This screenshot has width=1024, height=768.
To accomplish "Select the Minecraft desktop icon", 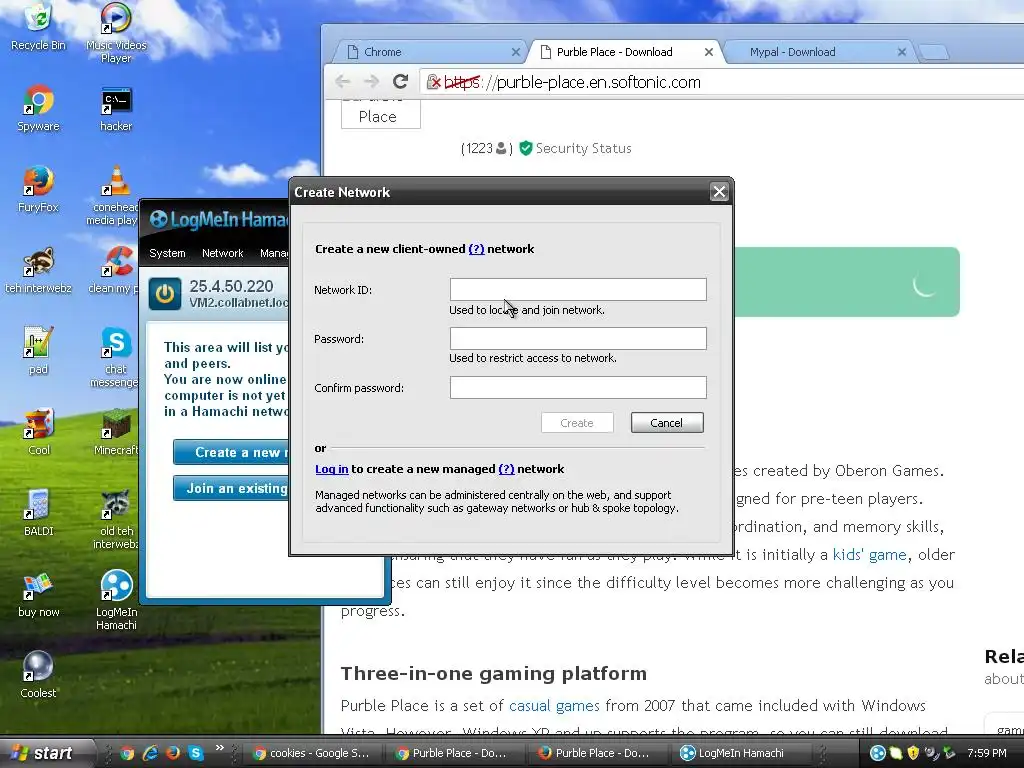I will 116,432.
